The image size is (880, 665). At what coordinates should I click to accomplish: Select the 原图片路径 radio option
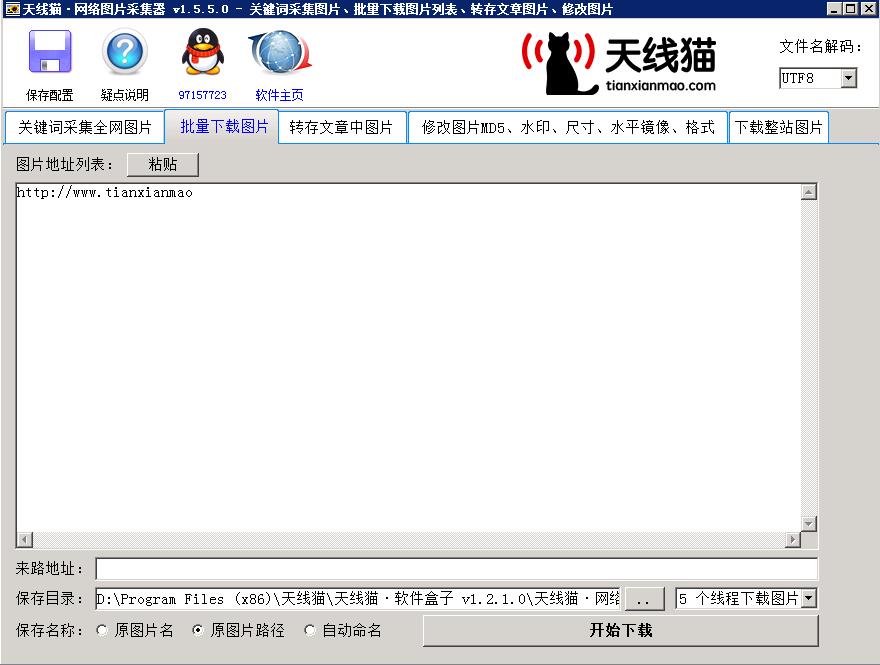pyautogui.click(x=198, y=630)
